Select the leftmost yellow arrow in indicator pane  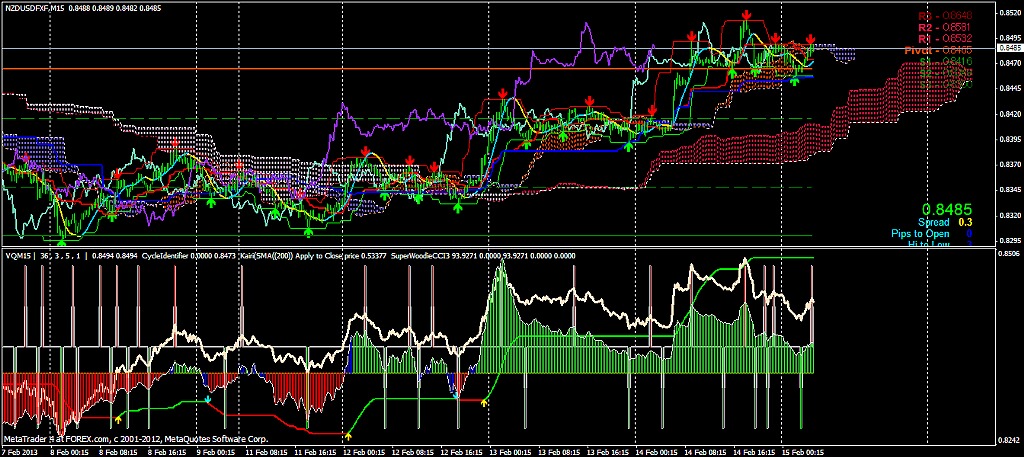(x=119, y=414)
